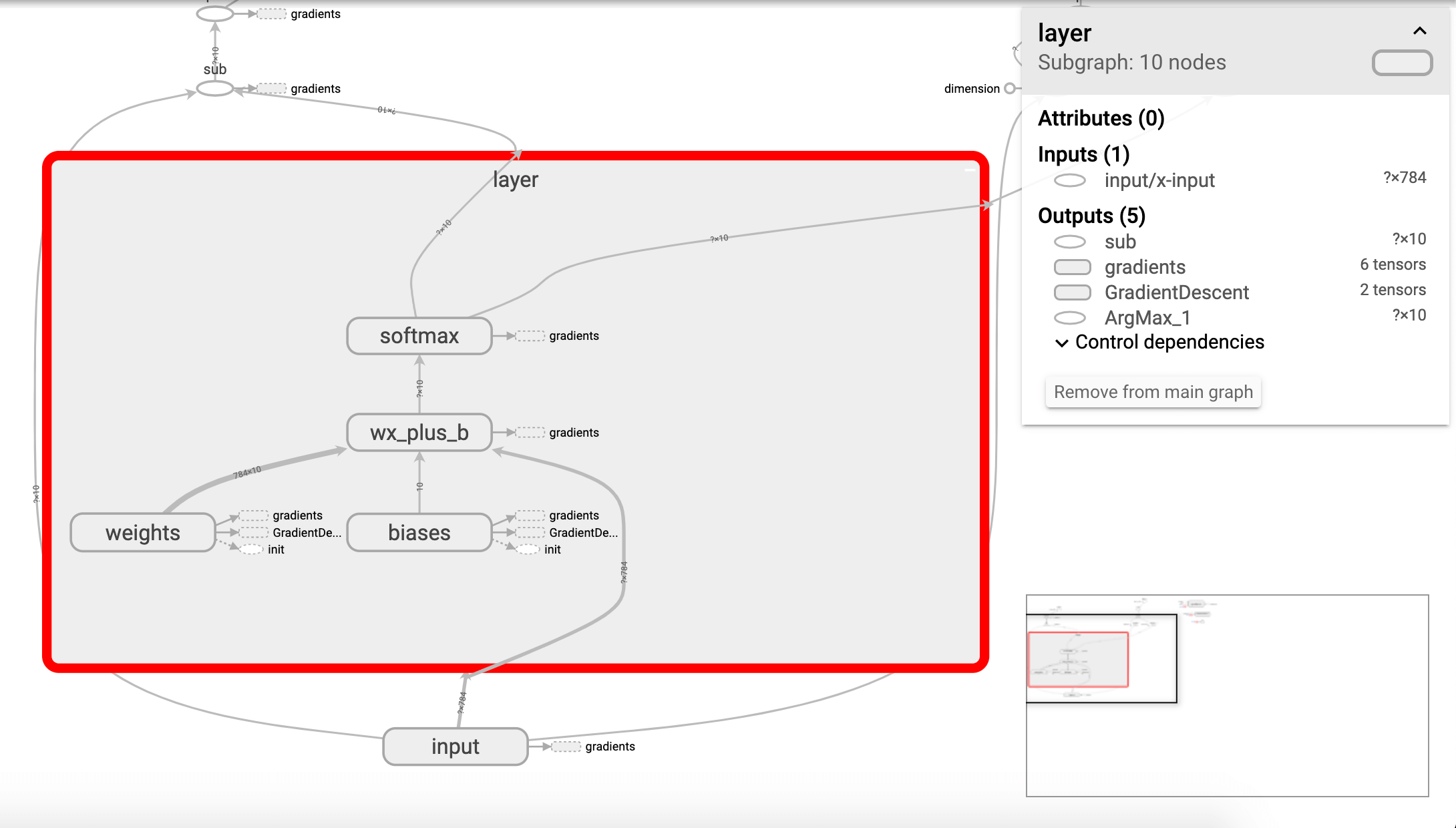The image size is (1456, 828).
Task: Select the weights node
Action: point(142,533)
